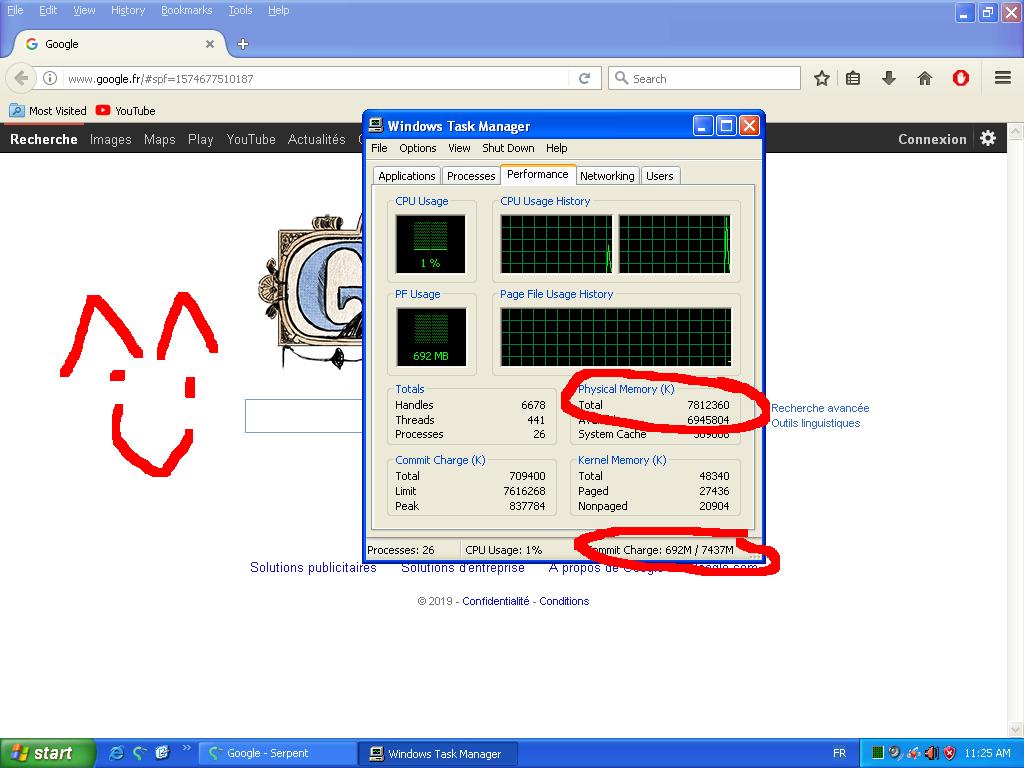Screen dimensions: 1024x768
Task: Click the PF Usage 692 MB gauge
Action: click(x=431, y=337)
